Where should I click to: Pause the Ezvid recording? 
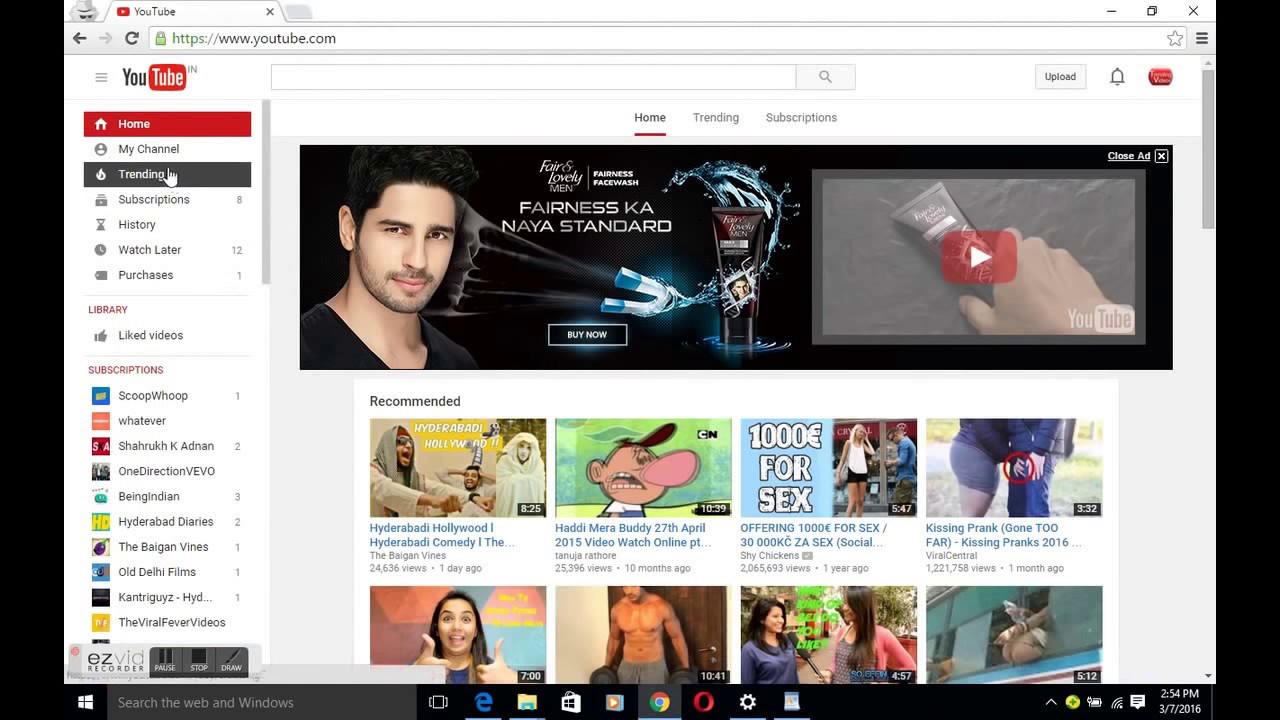tap(165, 661)
